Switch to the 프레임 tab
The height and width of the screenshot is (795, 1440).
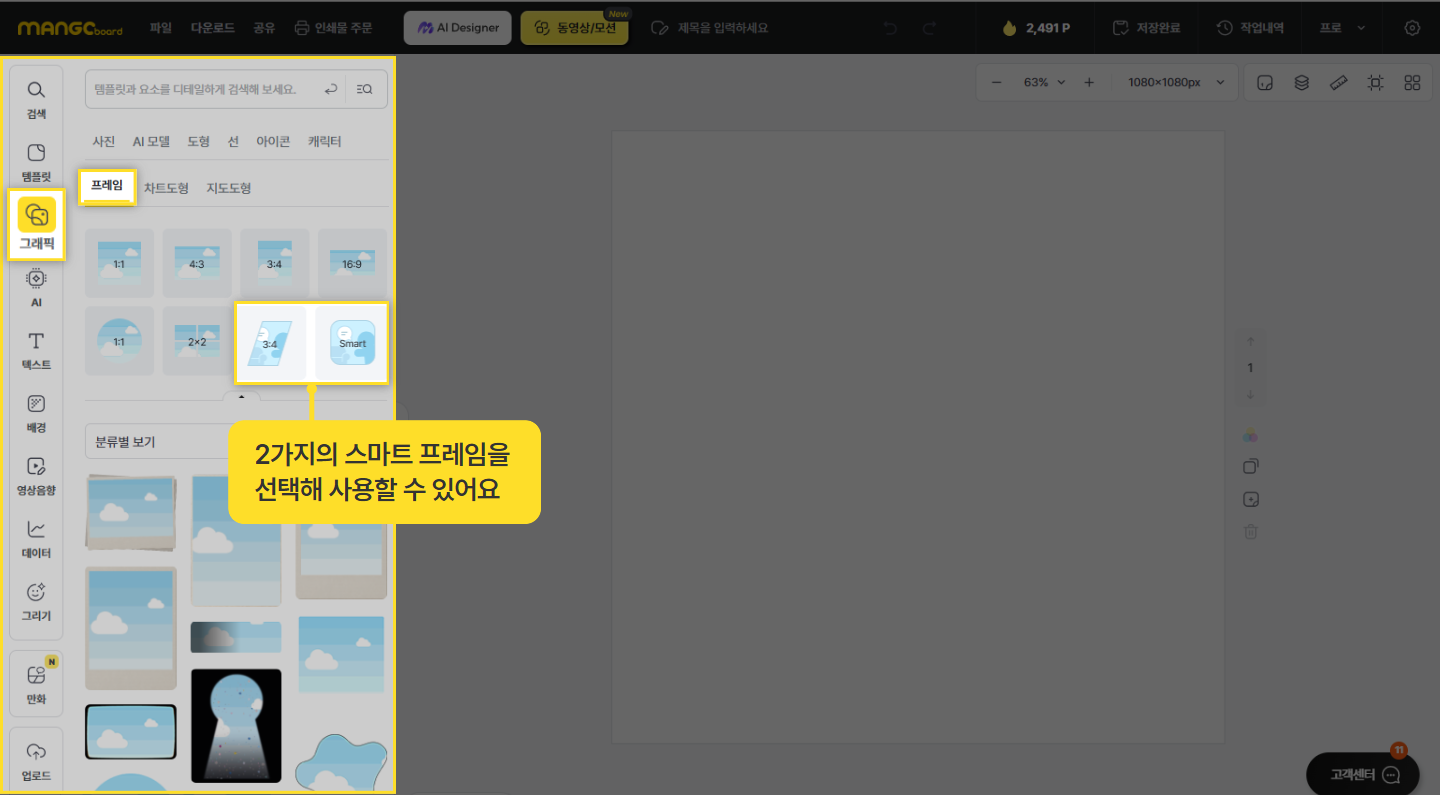pos(107,186)
